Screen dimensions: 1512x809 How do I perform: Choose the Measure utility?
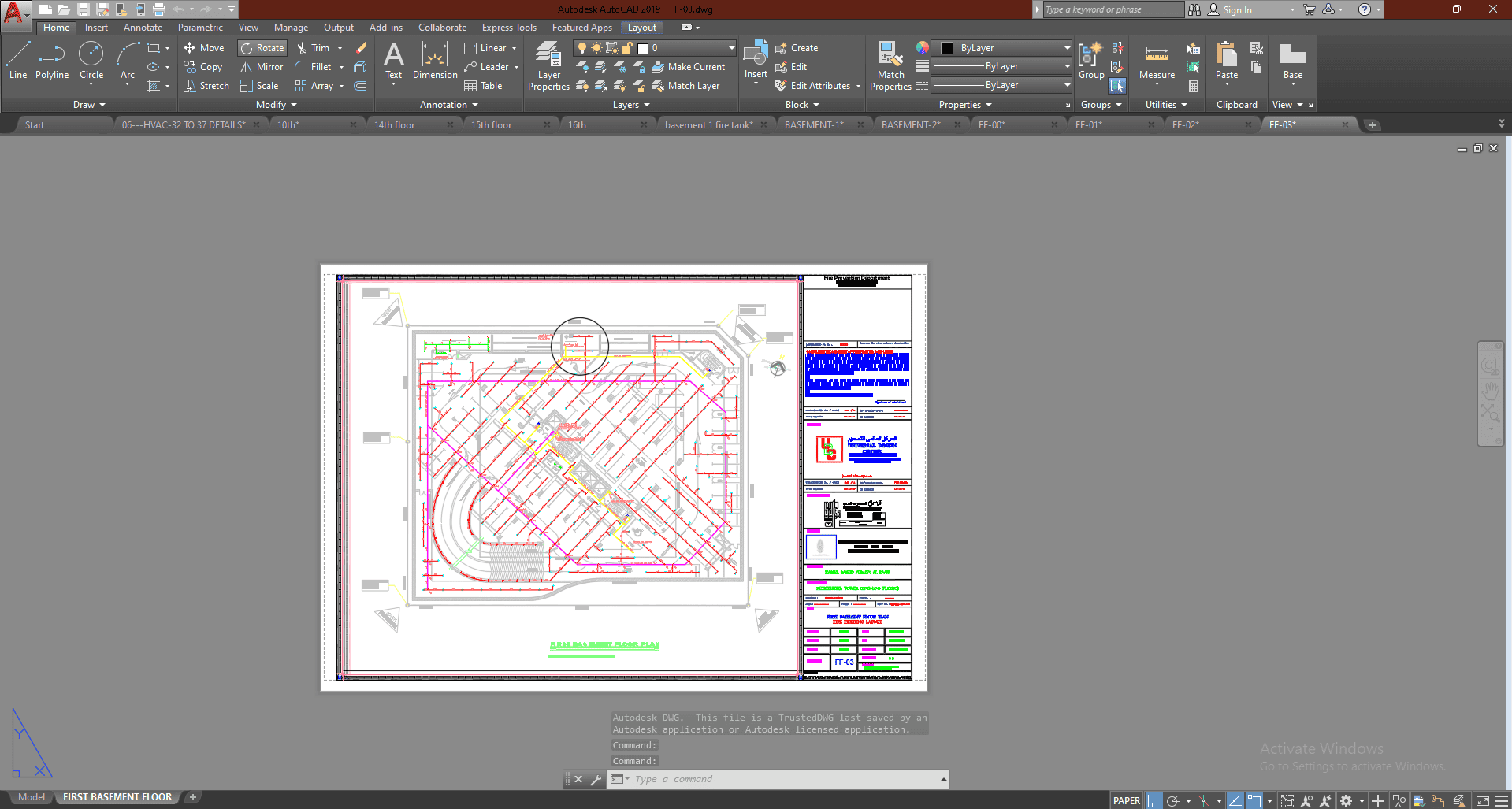[1157, 61]
